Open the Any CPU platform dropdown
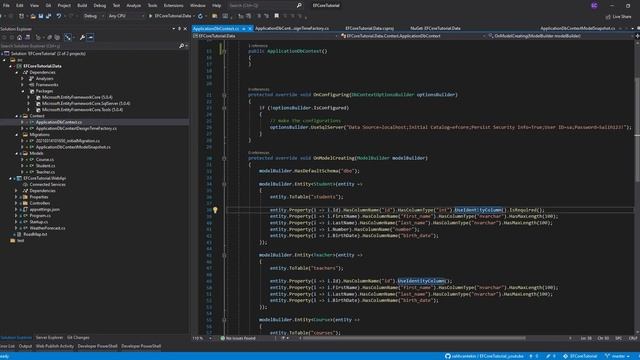Image resolution: width=640 pixels, height=360 pixels. (x=126, y=16)
